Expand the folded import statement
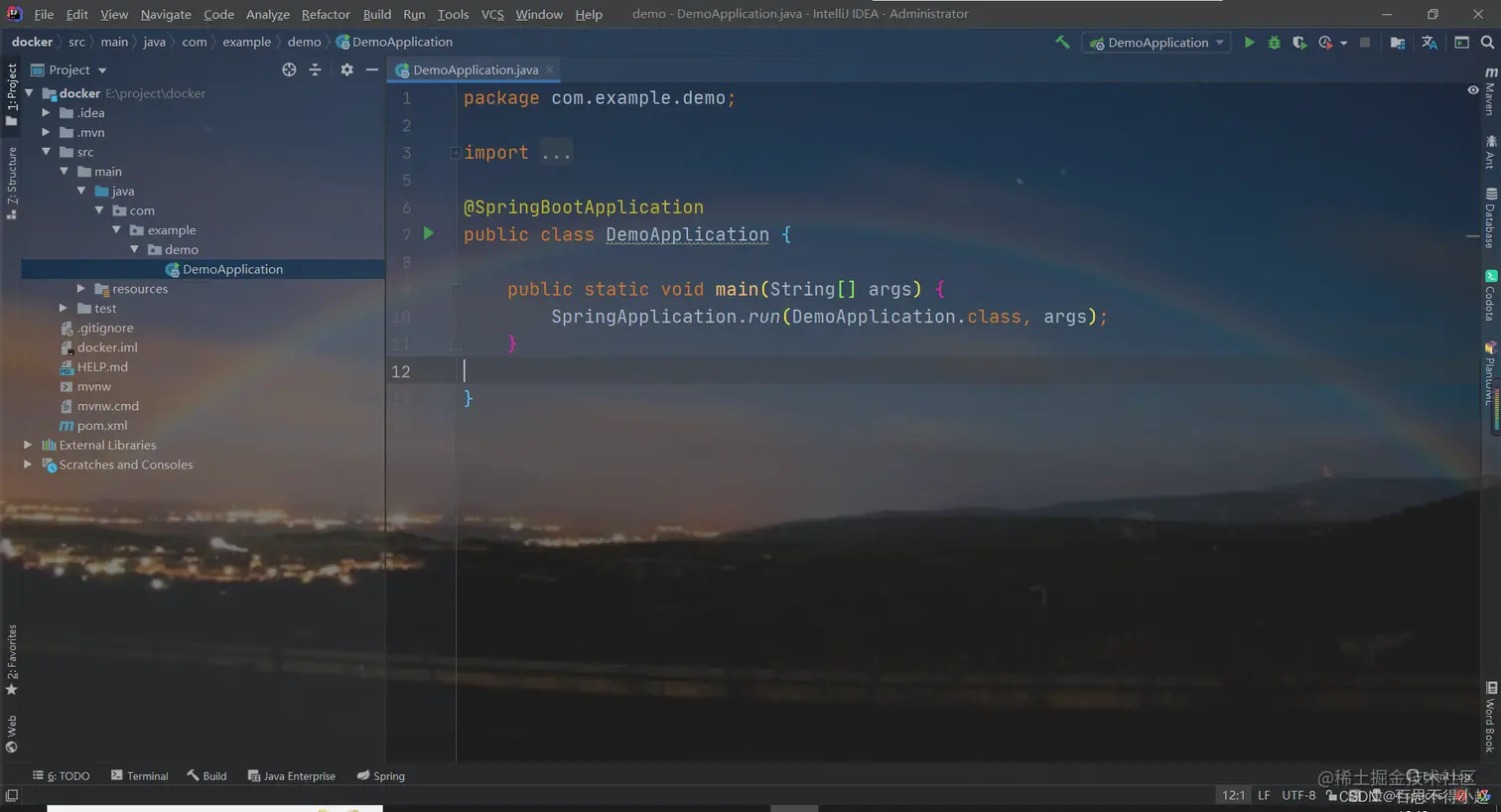Screen dimensions: 1501x812 [x=455, y=153]
